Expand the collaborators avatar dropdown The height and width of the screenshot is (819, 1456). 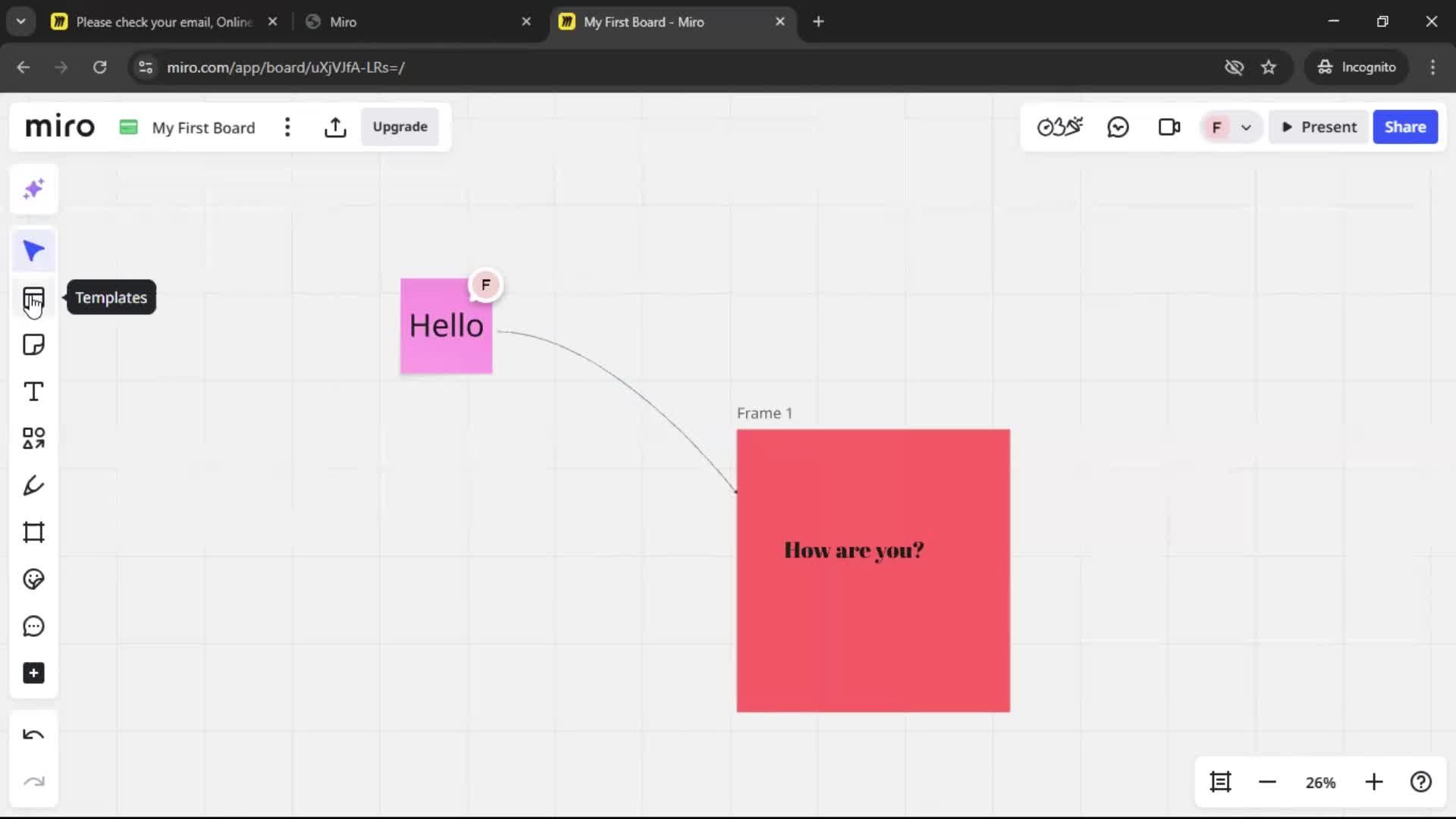pyautogui.click(x=1246, y=127)
